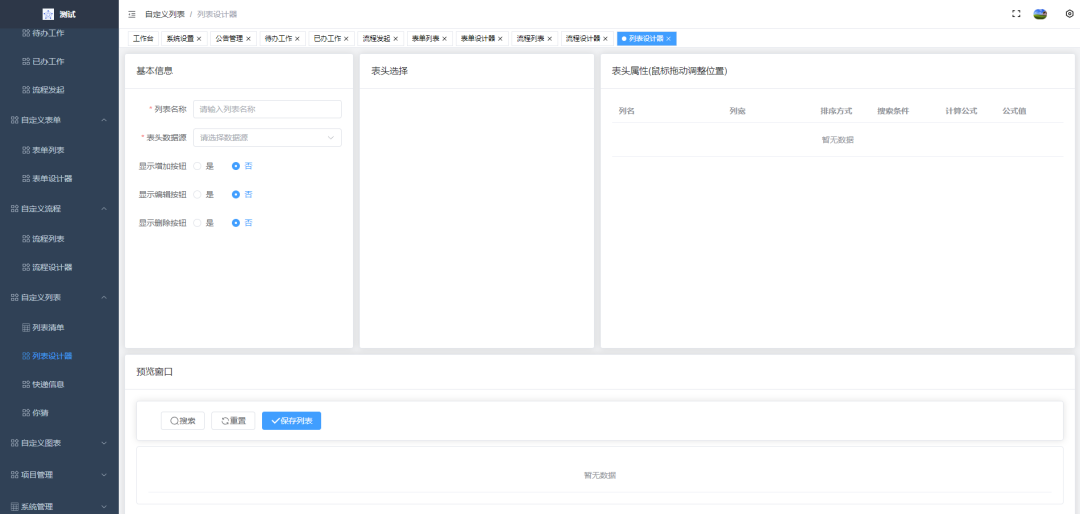Click the 列表名称 input field
Screen dimensions: 1080x514
click(267, 109)
